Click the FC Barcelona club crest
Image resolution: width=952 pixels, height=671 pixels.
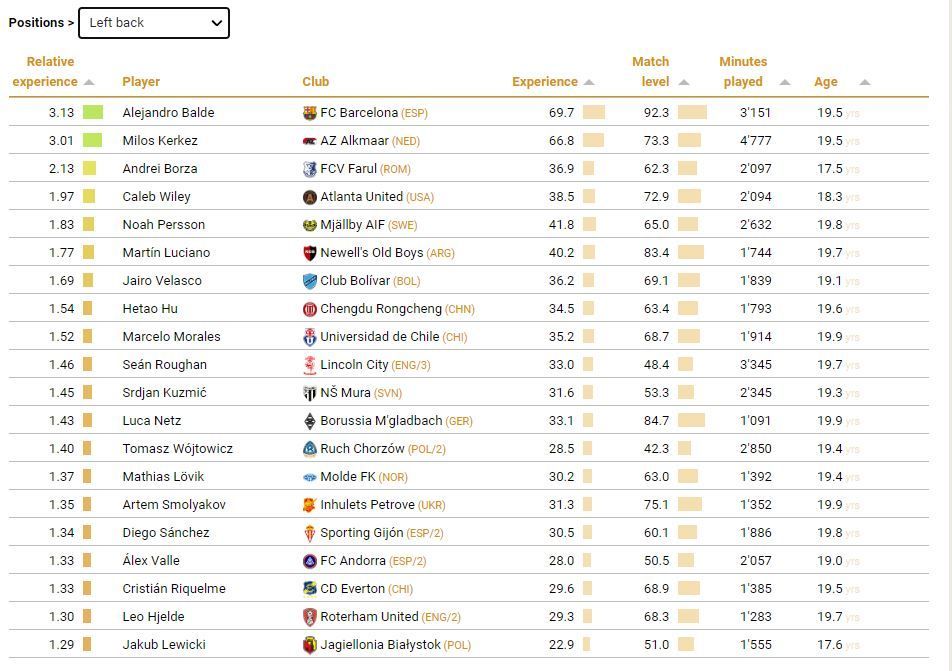pyautogui.click(x=310, y=113)
